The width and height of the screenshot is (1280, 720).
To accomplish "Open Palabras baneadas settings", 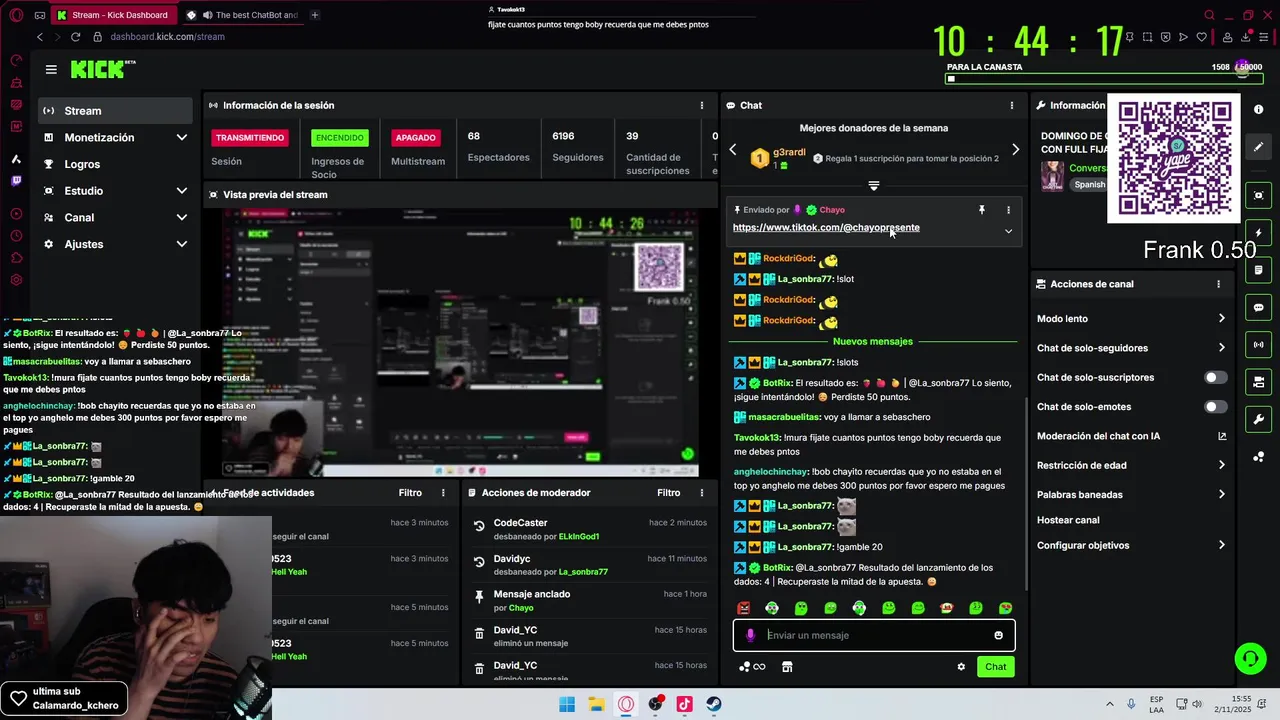I will [x=1131, y=494].
